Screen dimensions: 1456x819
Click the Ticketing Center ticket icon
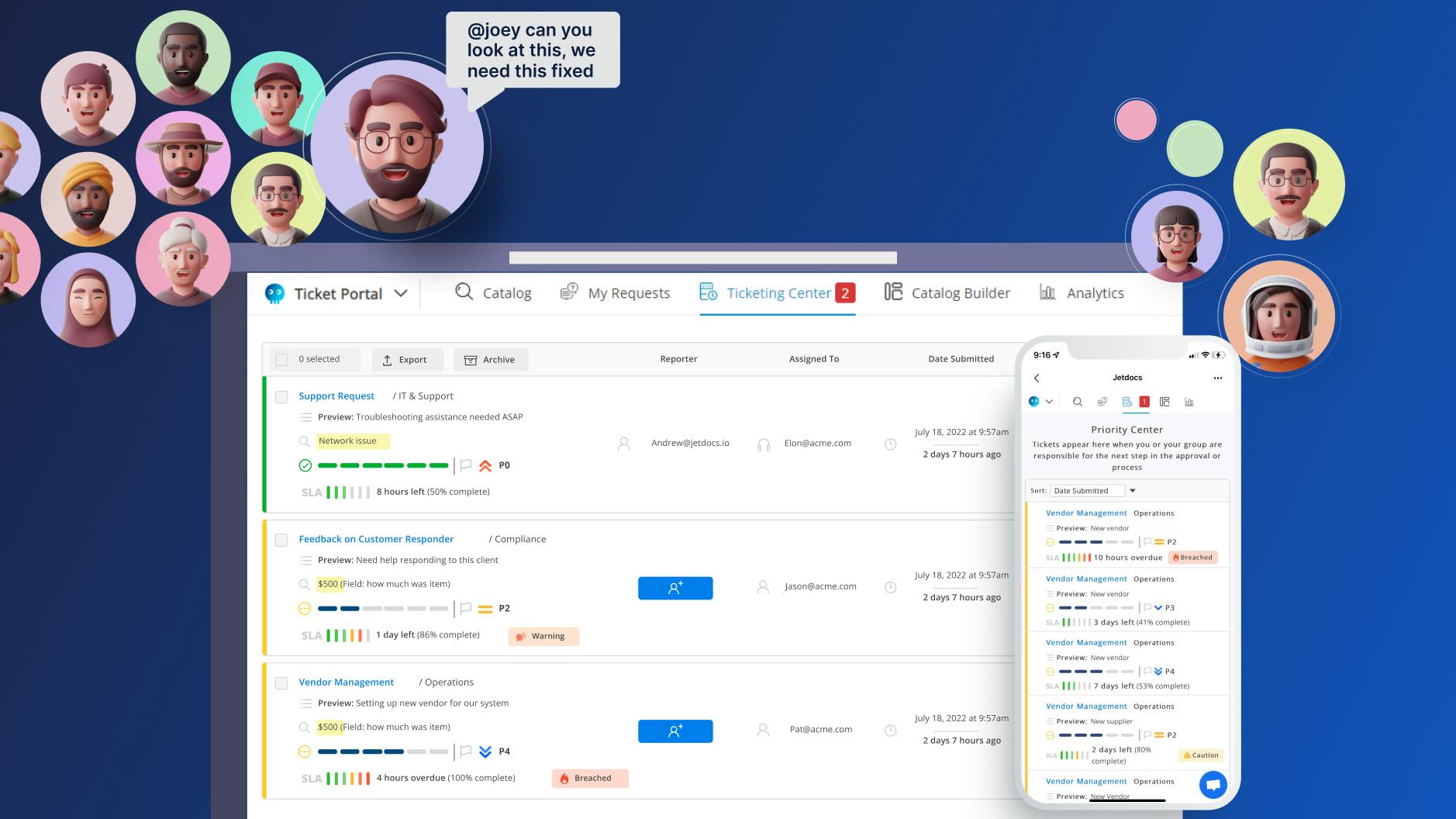[708, 292]
